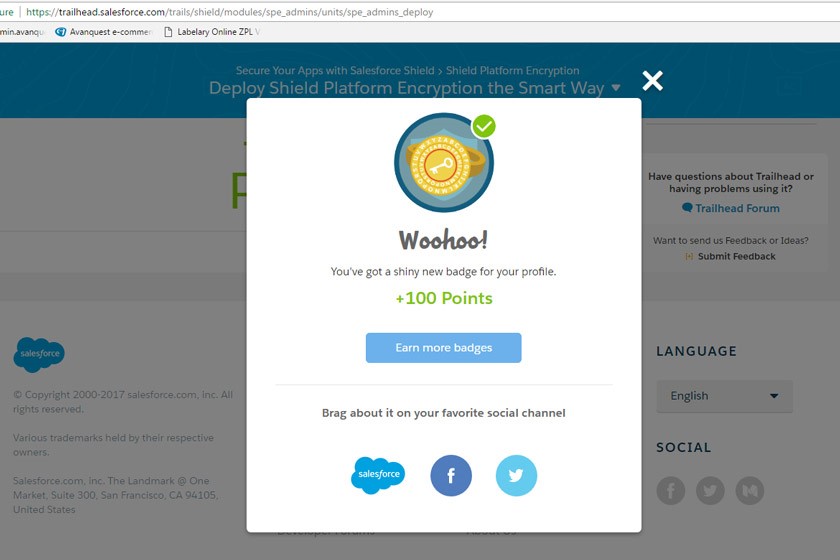Close the badge popup with the X
This screenshot has width=840, height=560.
tap(652, 81)
